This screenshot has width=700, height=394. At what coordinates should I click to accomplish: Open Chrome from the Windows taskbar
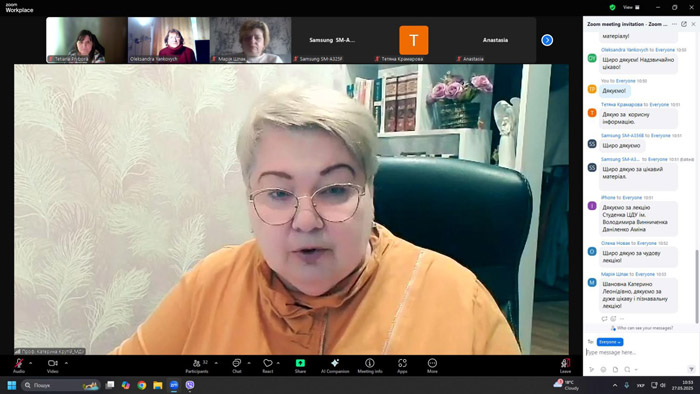point(142,385)
